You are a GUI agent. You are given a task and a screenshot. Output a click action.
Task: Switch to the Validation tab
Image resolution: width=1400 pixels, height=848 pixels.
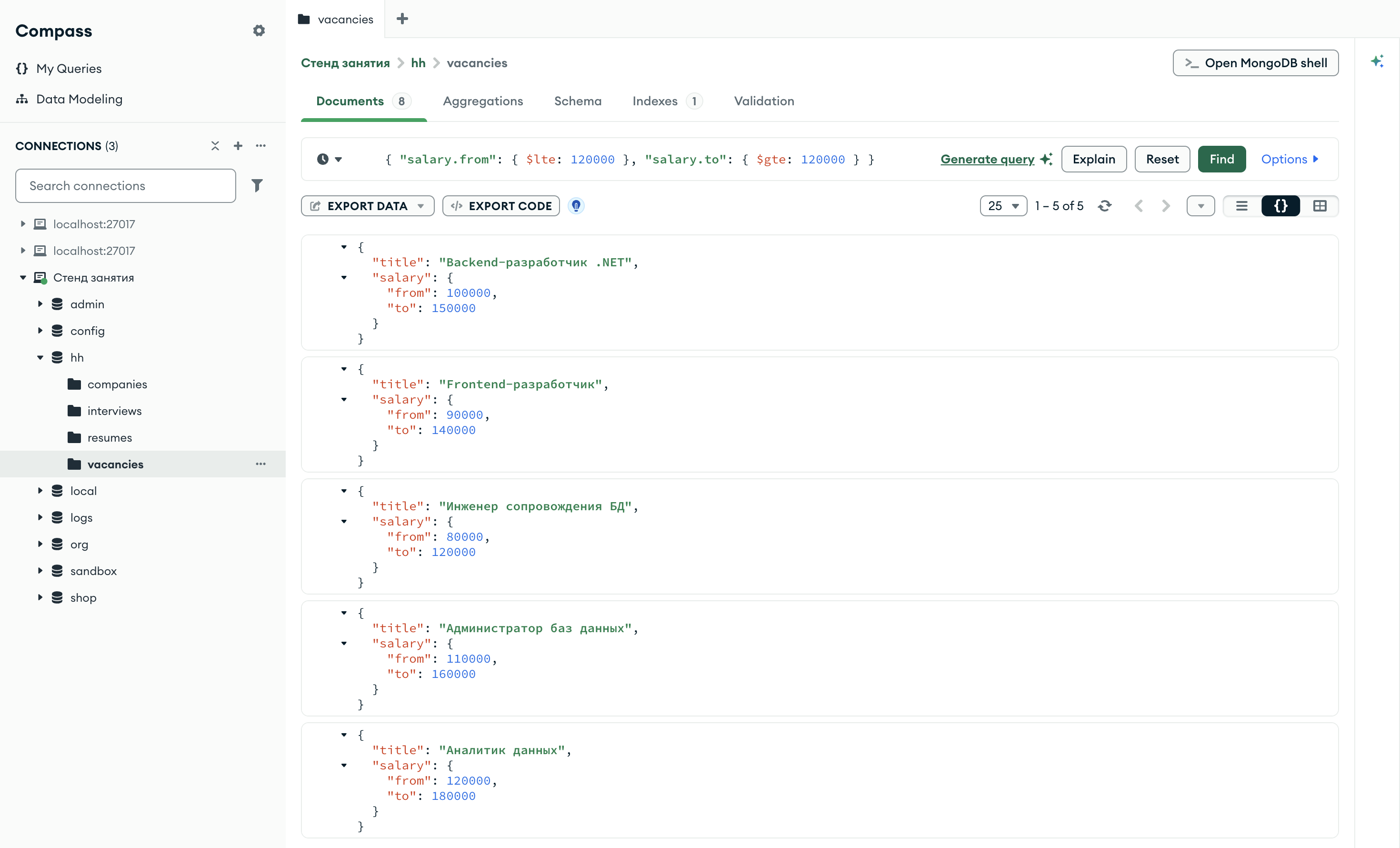[764, 101]
